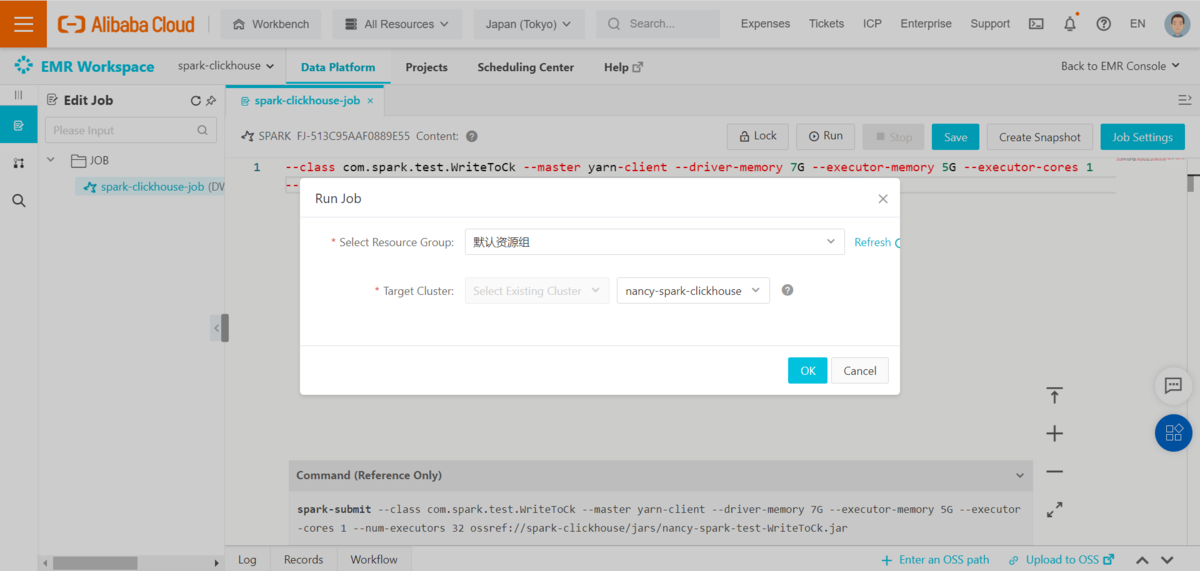This screenshot has height=571, width=1200.
Task: Open the Log tab
Action: [x=247, y=559]
